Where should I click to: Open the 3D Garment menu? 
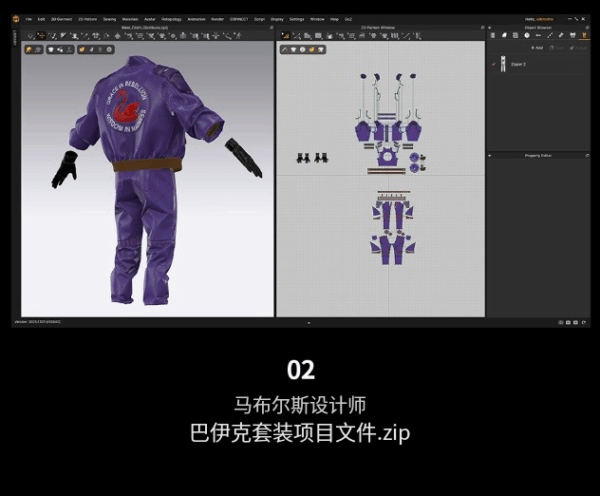[62, 19]
